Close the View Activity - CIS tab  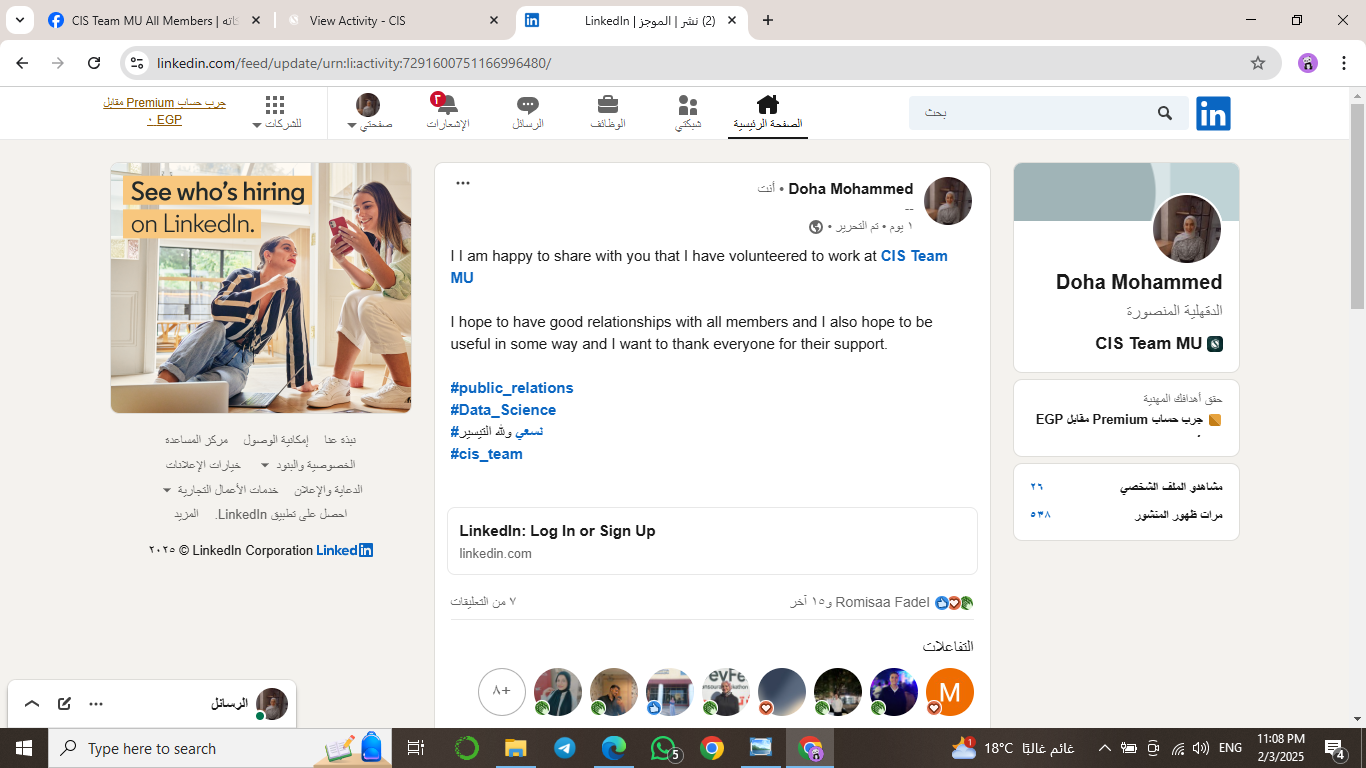coord(494,20)
